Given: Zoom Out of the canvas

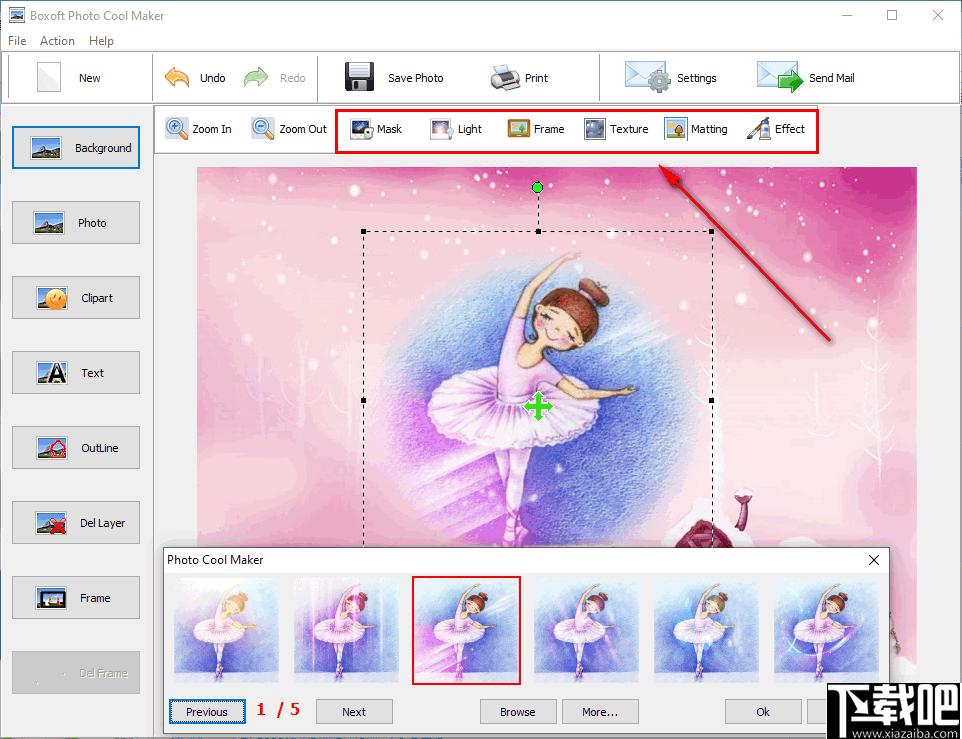Looking at the screenshot, I should tap(290, 129).
